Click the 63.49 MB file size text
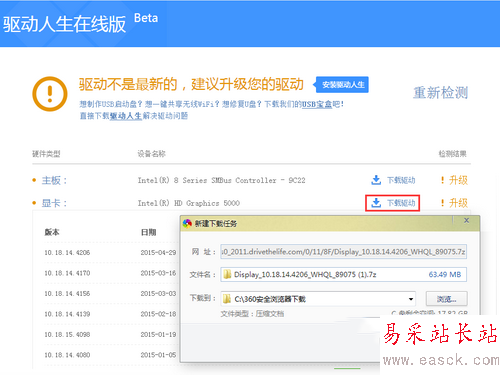500x375 pixels. (x=445, y=275)
